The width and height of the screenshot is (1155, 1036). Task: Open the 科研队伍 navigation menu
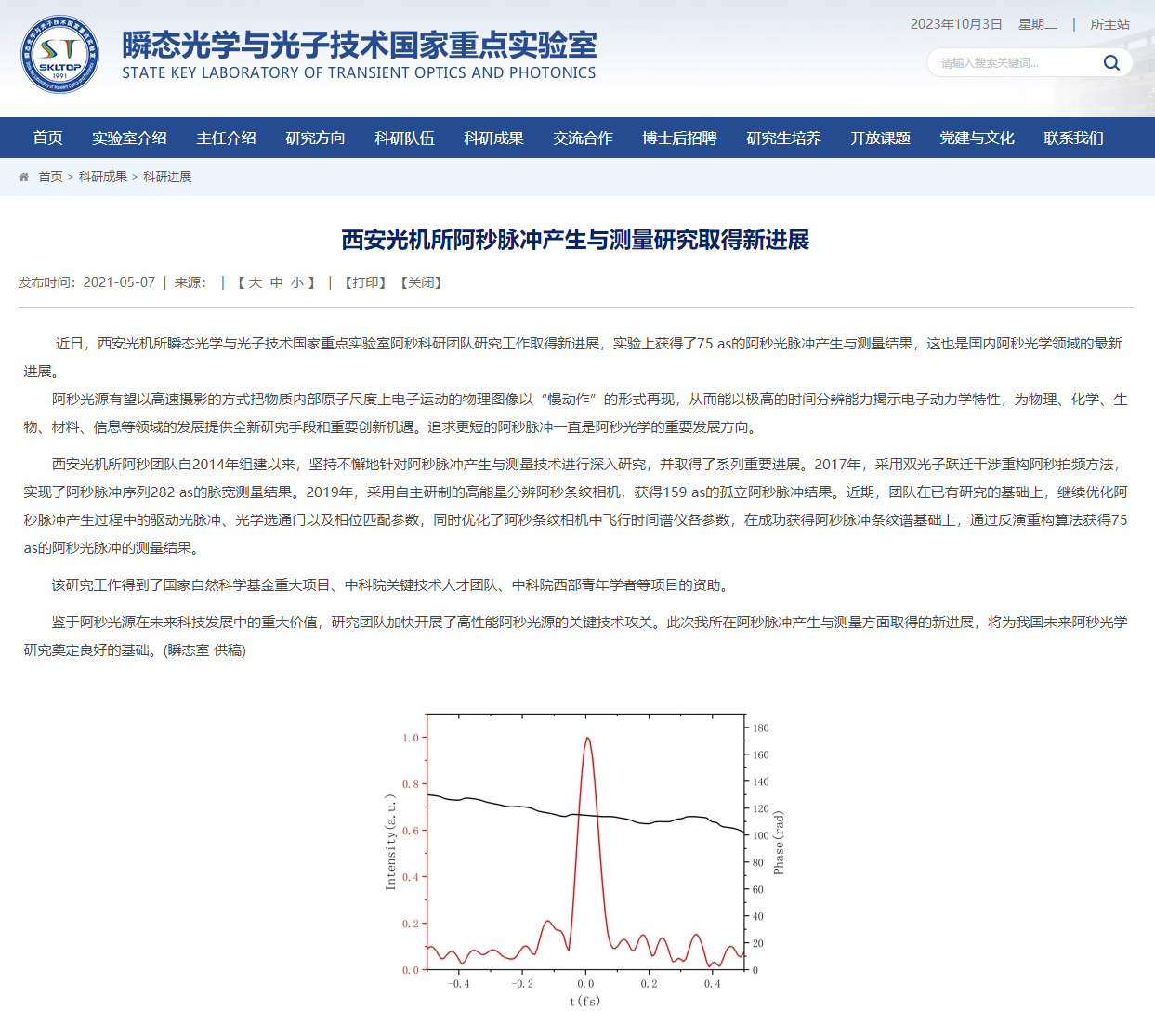click(x=405, y=138)
